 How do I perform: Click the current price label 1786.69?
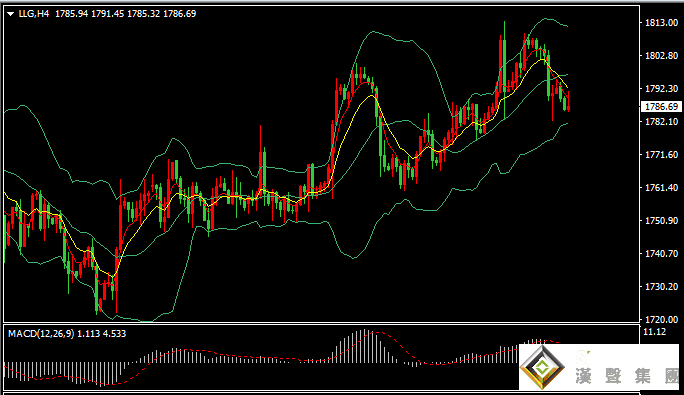tap(661, 106)
